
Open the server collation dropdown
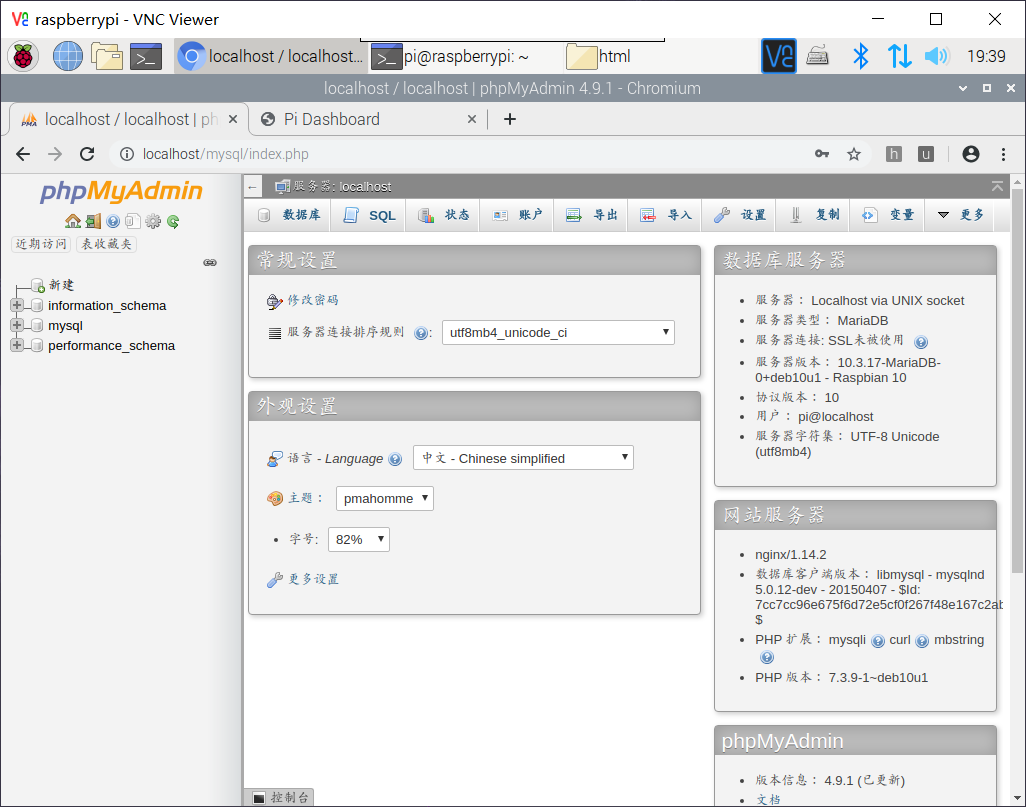tap(558, 332)
